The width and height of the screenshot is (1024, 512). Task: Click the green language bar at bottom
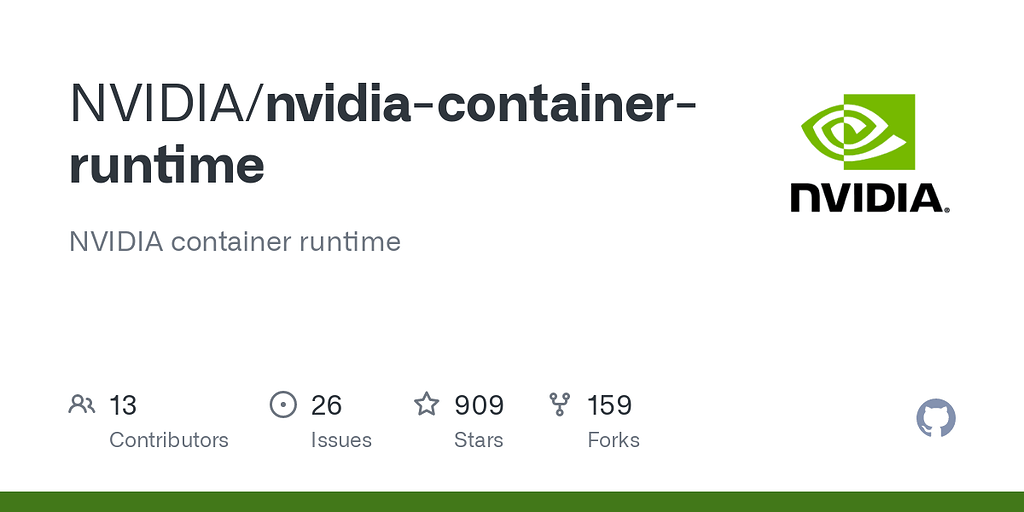(512, 501)
